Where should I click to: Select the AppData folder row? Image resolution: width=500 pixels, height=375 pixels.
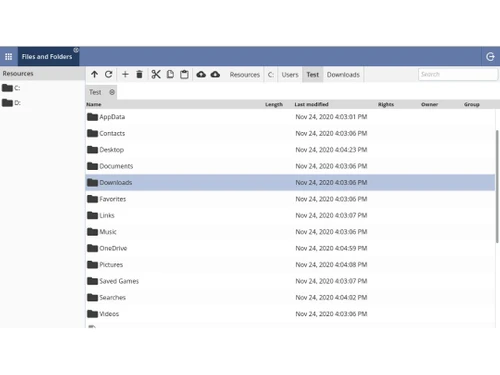click(290, 117)
